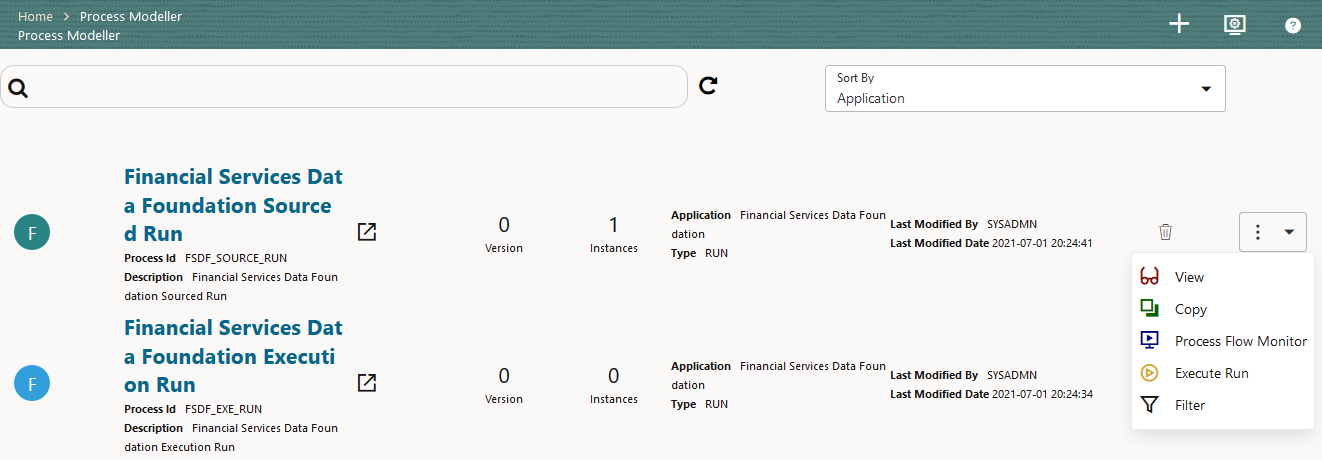This screenshot has height=460, width=1322.
Task: Click the green F avatar of Sourced Run
Action: [32, 233]
